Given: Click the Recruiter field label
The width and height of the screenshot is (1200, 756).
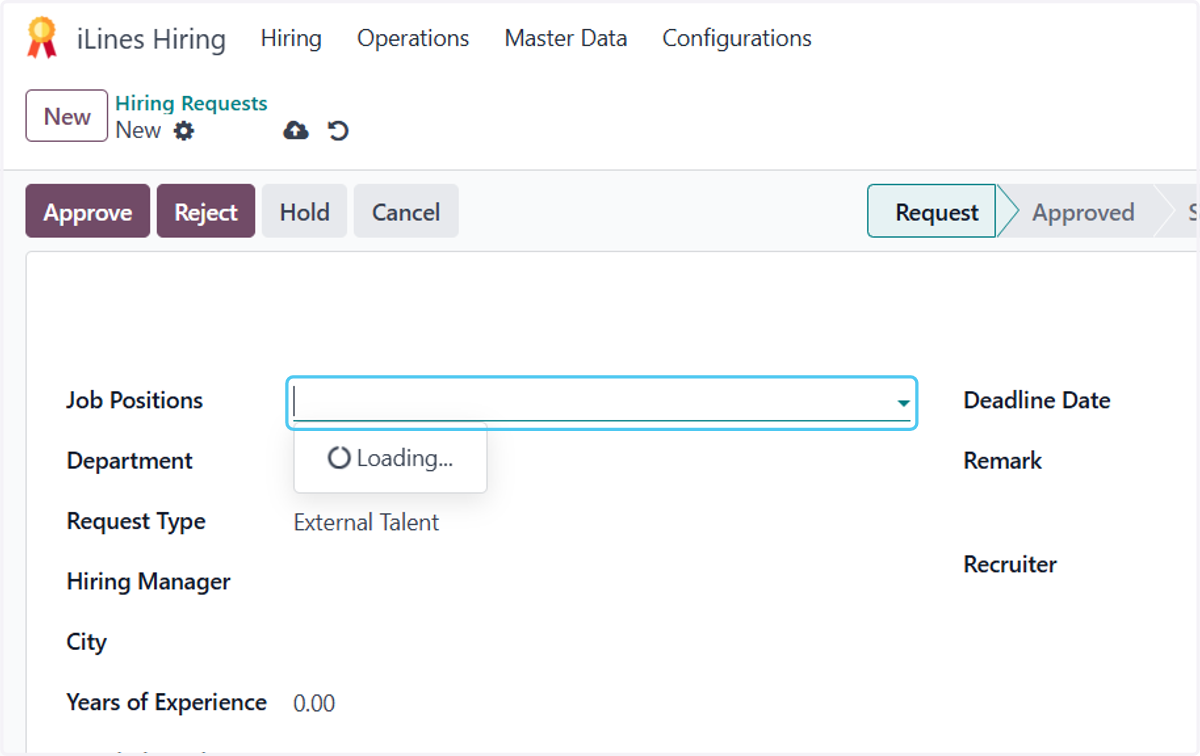Looking at the screenshot, I should coord(1010,565).
